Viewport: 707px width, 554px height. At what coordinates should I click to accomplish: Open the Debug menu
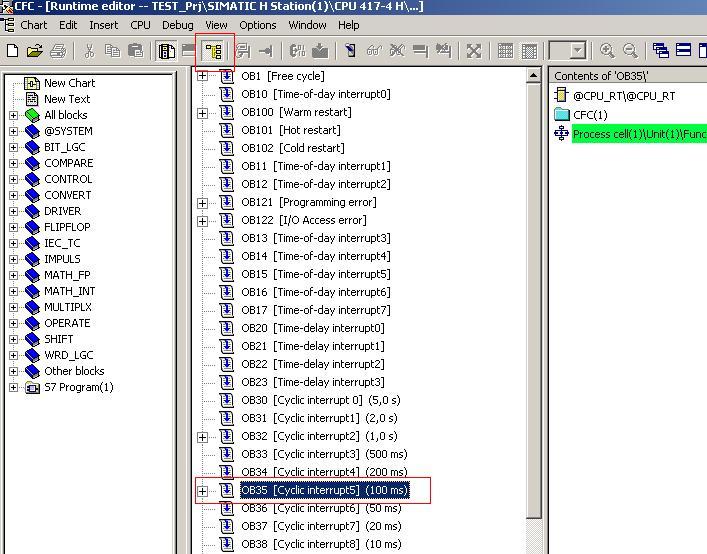pyautogui.click(x=178, y=25)
